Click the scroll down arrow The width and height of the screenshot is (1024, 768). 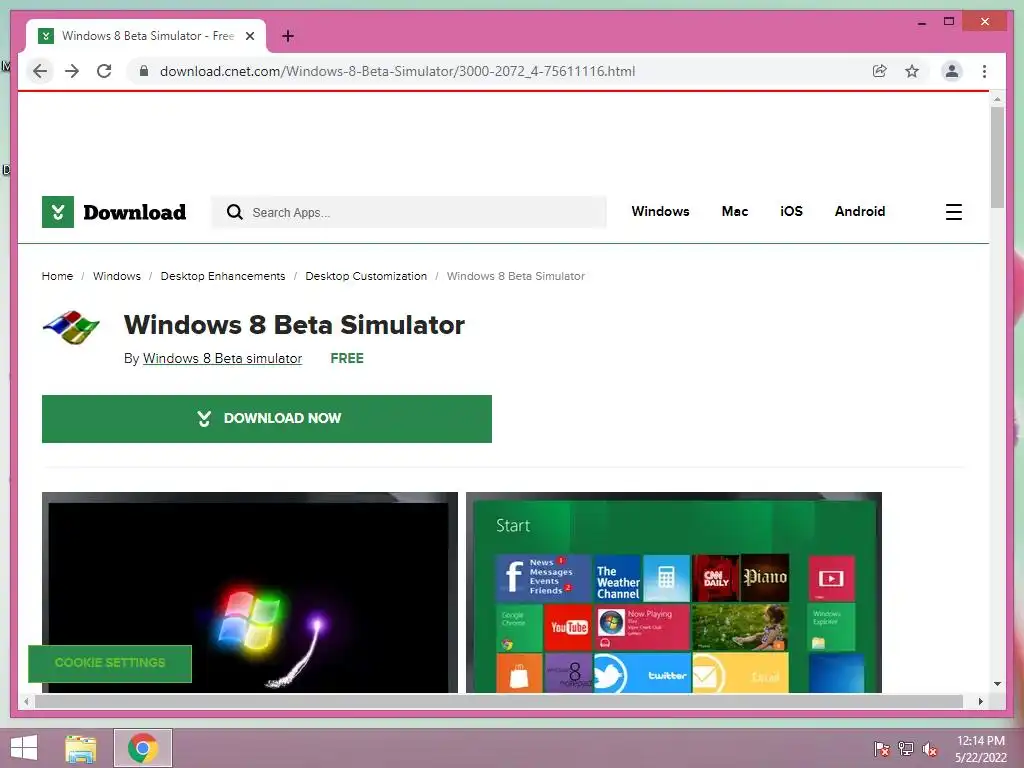point(997,684)
